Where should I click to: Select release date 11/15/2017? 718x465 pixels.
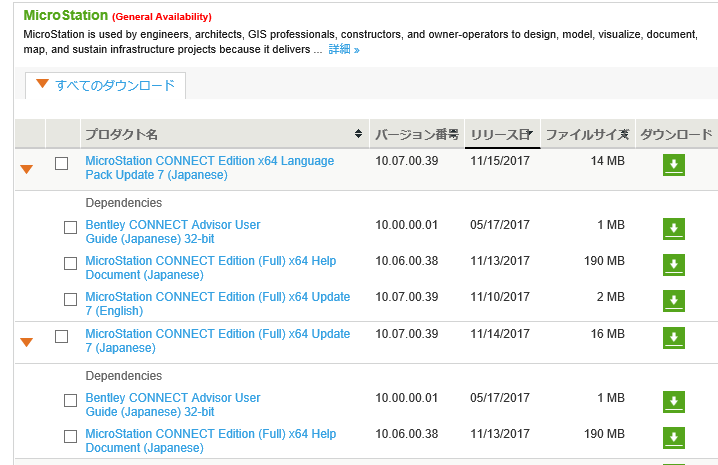click(x=500, y=161)
